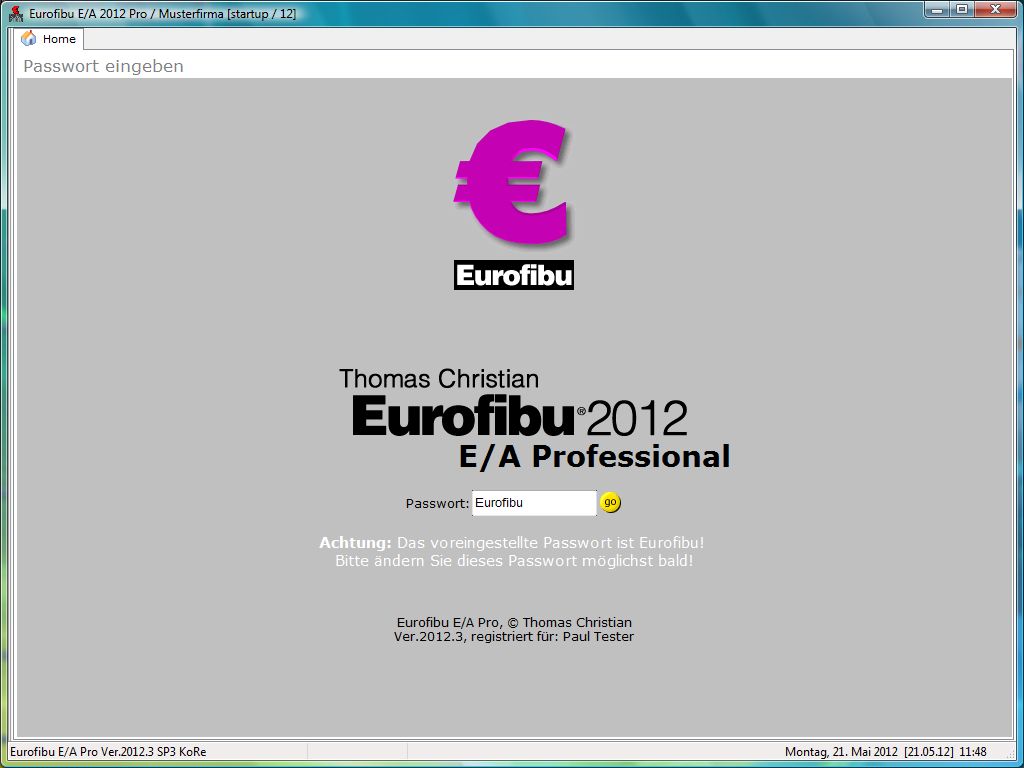Maximize the Eurofibu window
Screen dimensions: 1024x768
(x=961, y=10)
